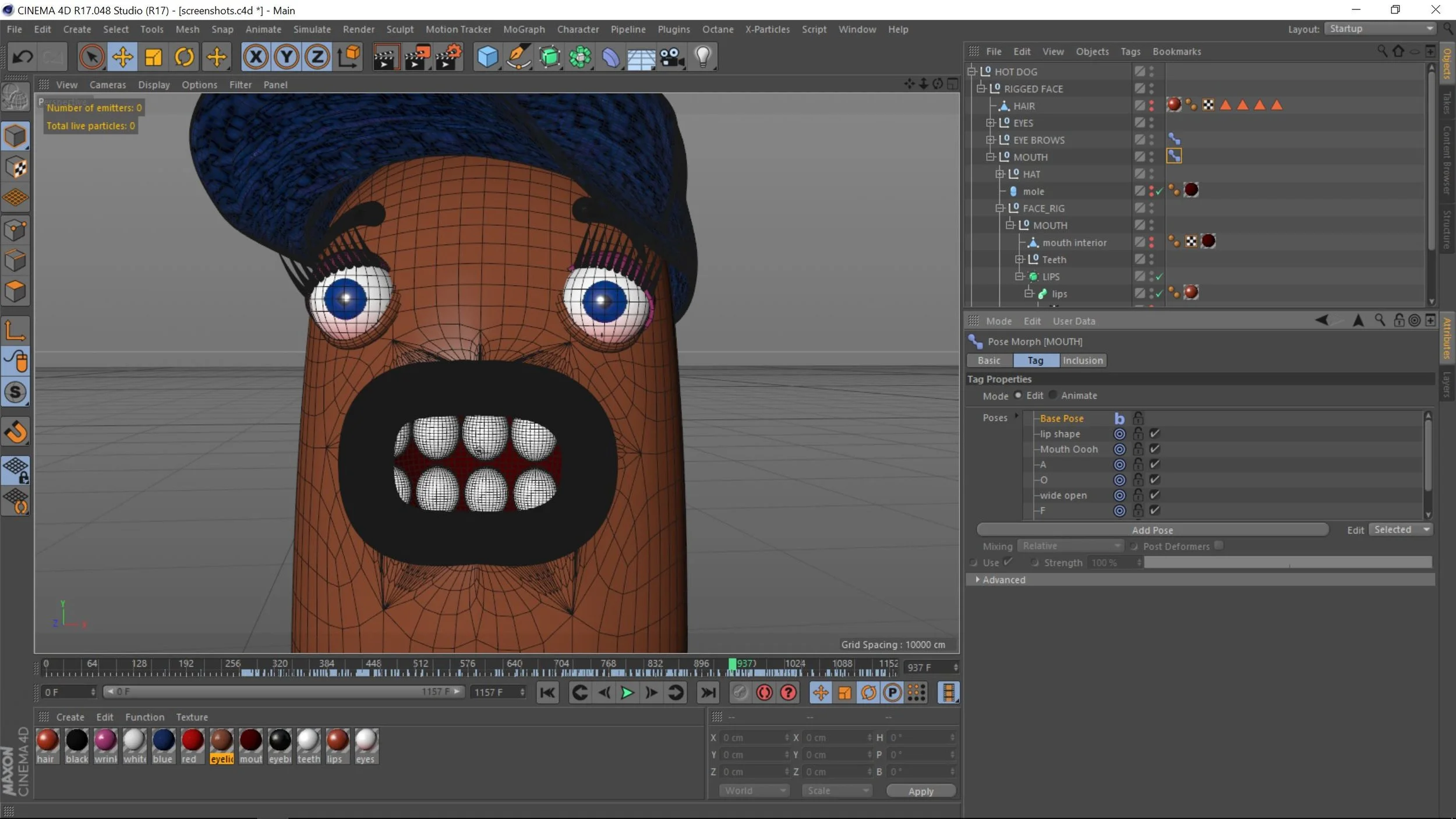This screenshot has height=819, width=1456.
Task: Toggle Post Deformers checkbox
Action: point(1218,546)
